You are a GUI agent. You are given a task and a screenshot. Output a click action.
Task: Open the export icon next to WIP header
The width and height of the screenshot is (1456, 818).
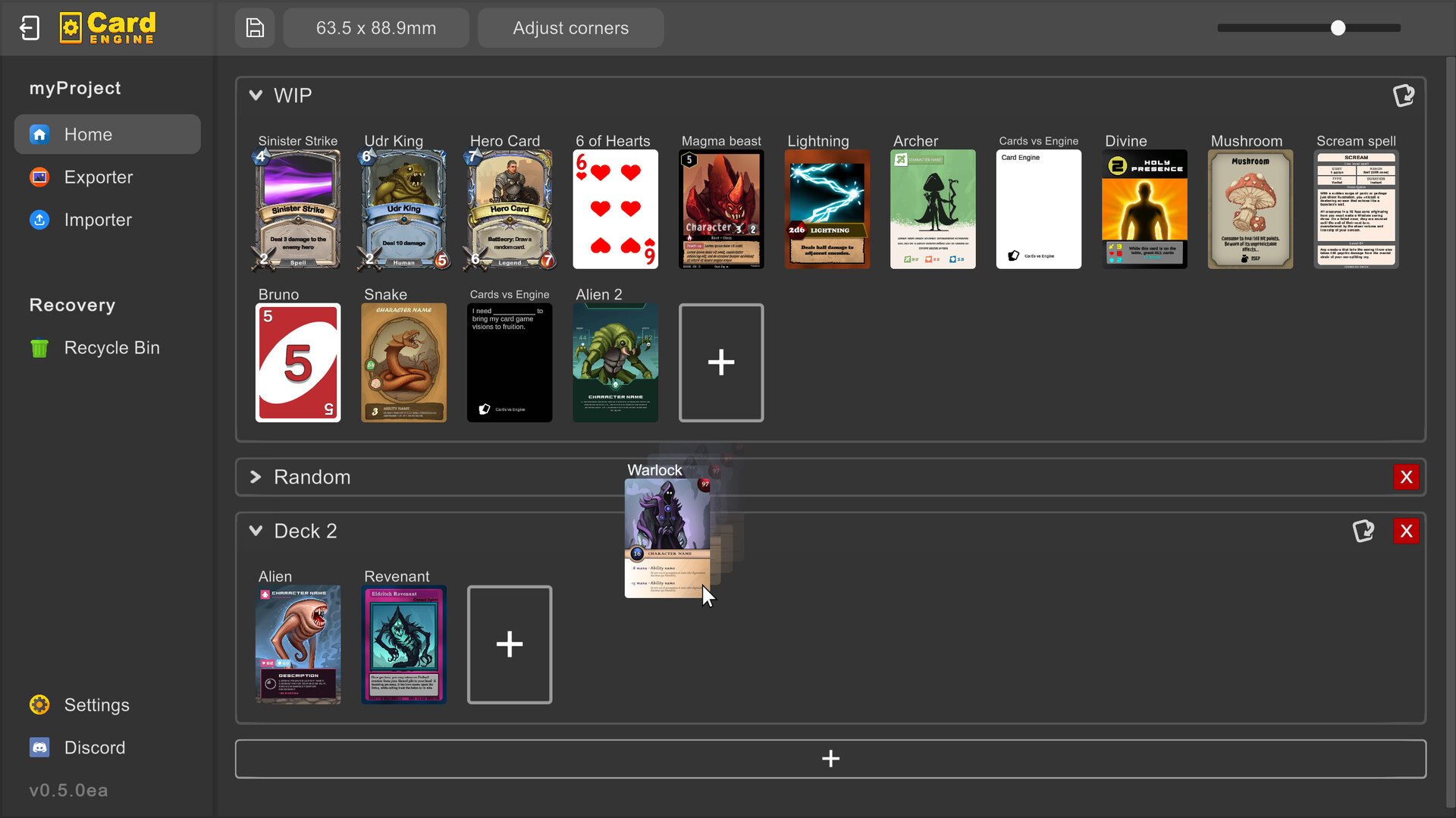tap(1404, 95)
